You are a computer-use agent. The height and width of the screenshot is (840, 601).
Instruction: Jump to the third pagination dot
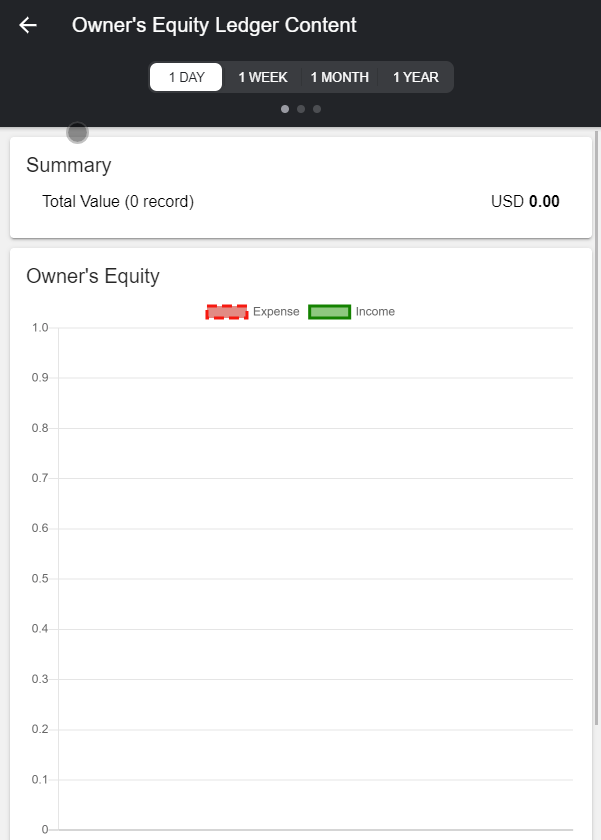[x=317, y=109]
